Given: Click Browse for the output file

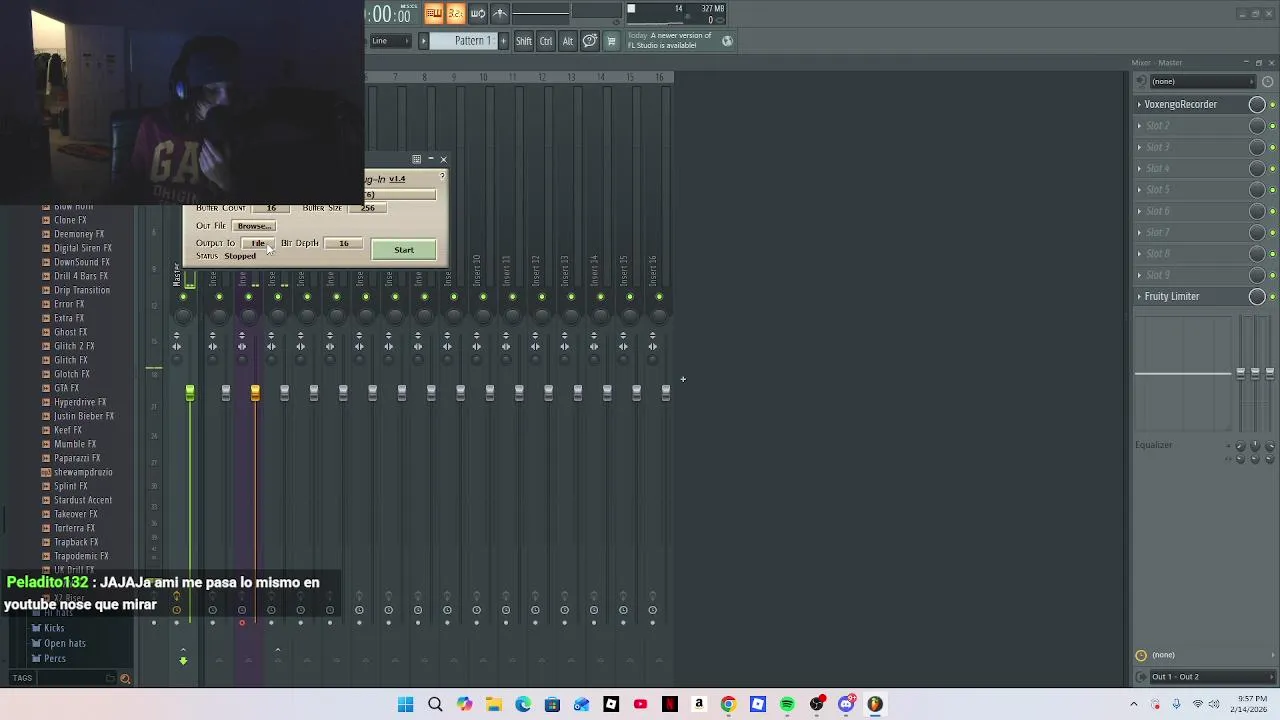Looking at the screenshot, I should pyautogui.click(x=253, y=226).
